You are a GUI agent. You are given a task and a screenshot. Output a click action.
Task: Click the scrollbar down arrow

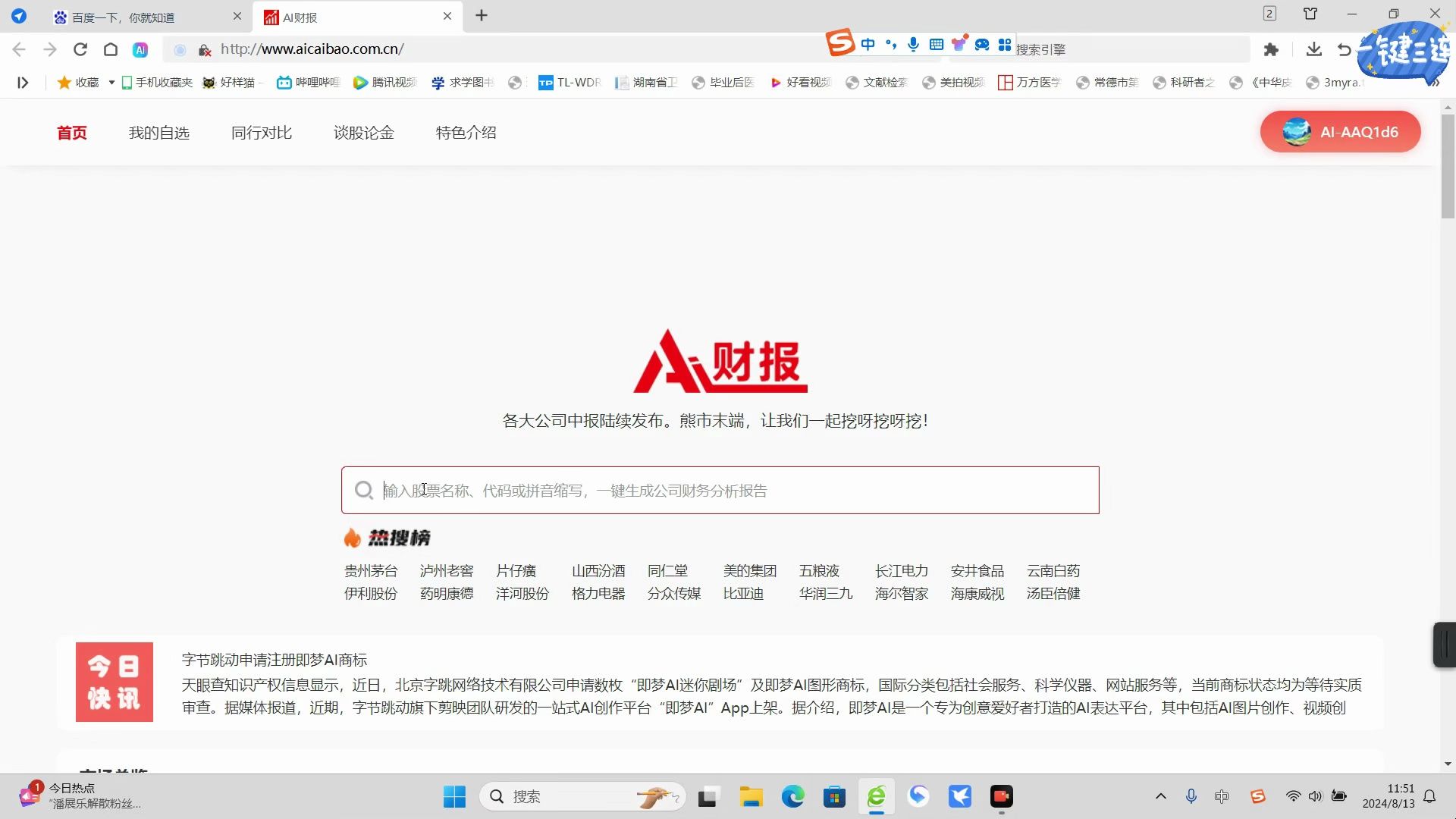1448,764
